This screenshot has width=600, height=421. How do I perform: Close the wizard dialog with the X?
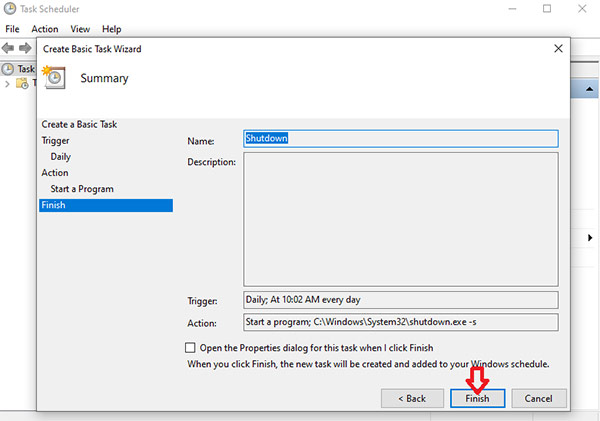[558, 49]
